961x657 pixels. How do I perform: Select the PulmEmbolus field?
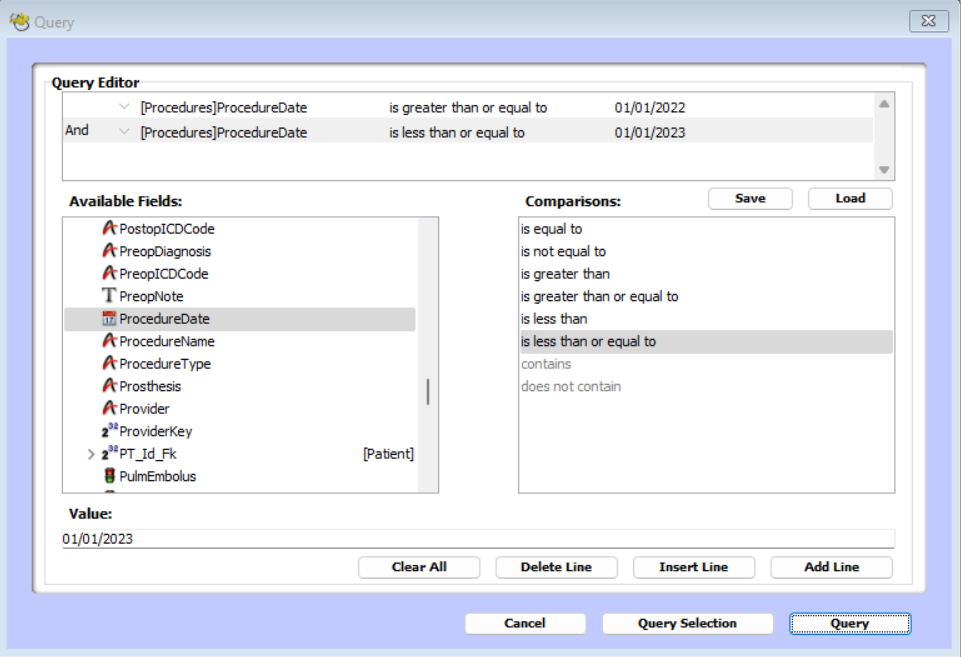click(240, 476)
